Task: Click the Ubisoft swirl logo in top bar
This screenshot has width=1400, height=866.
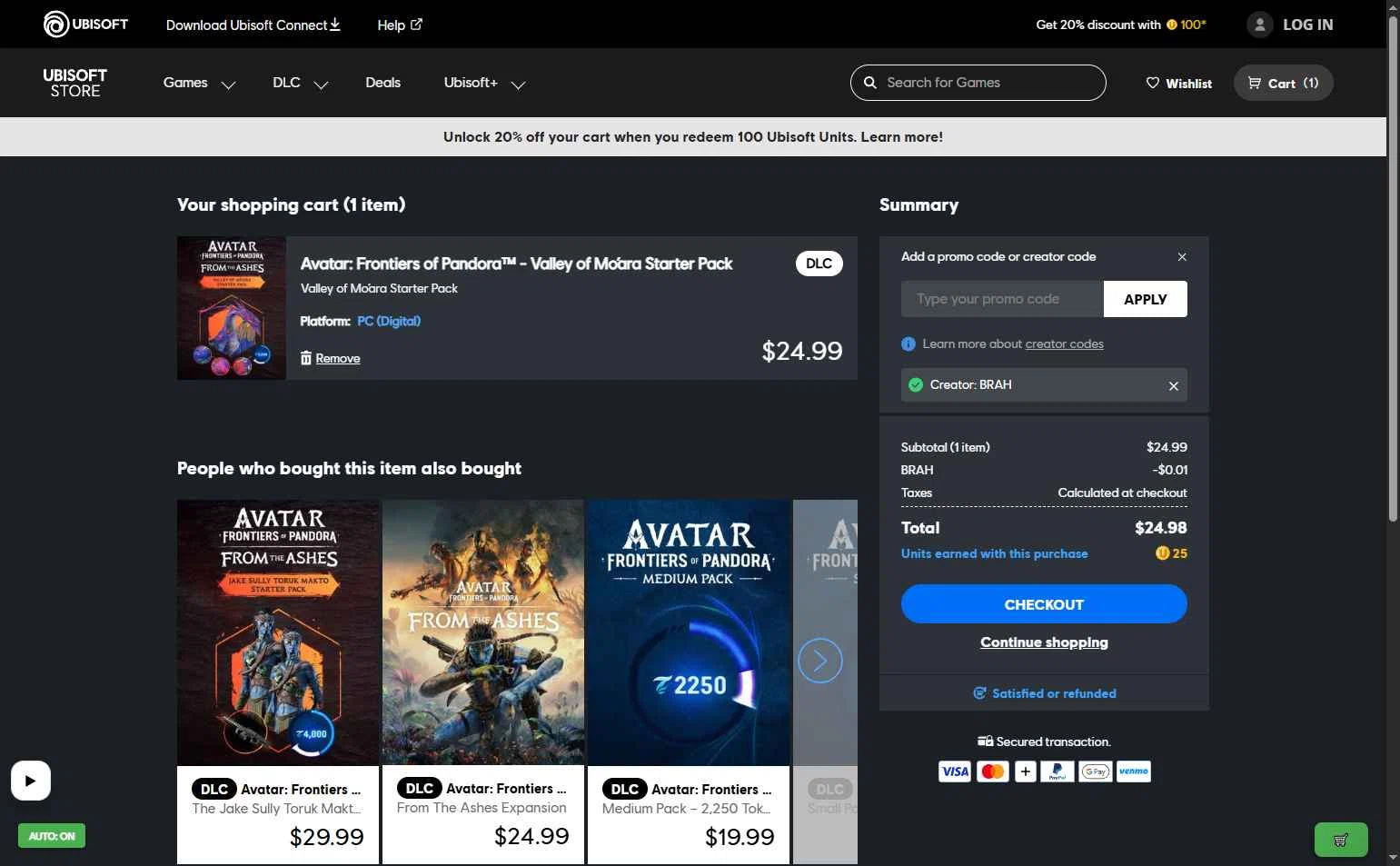Action: [x=56, y=24]
